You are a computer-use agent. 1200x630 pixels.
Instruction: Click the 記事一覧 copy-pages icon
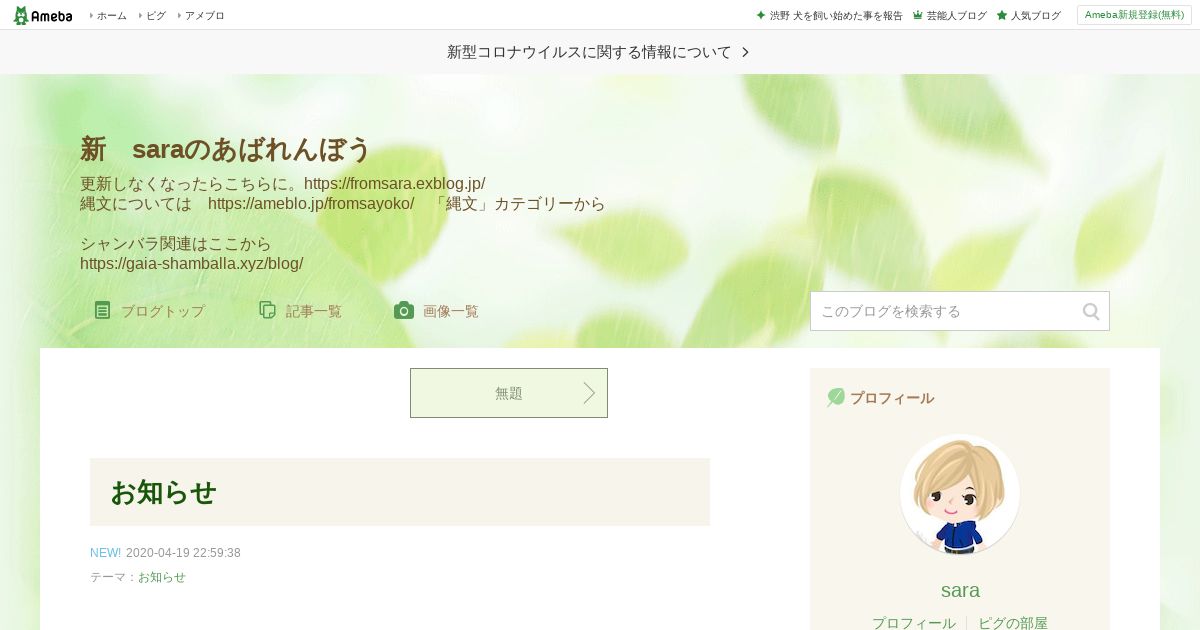tap(267, 310)
